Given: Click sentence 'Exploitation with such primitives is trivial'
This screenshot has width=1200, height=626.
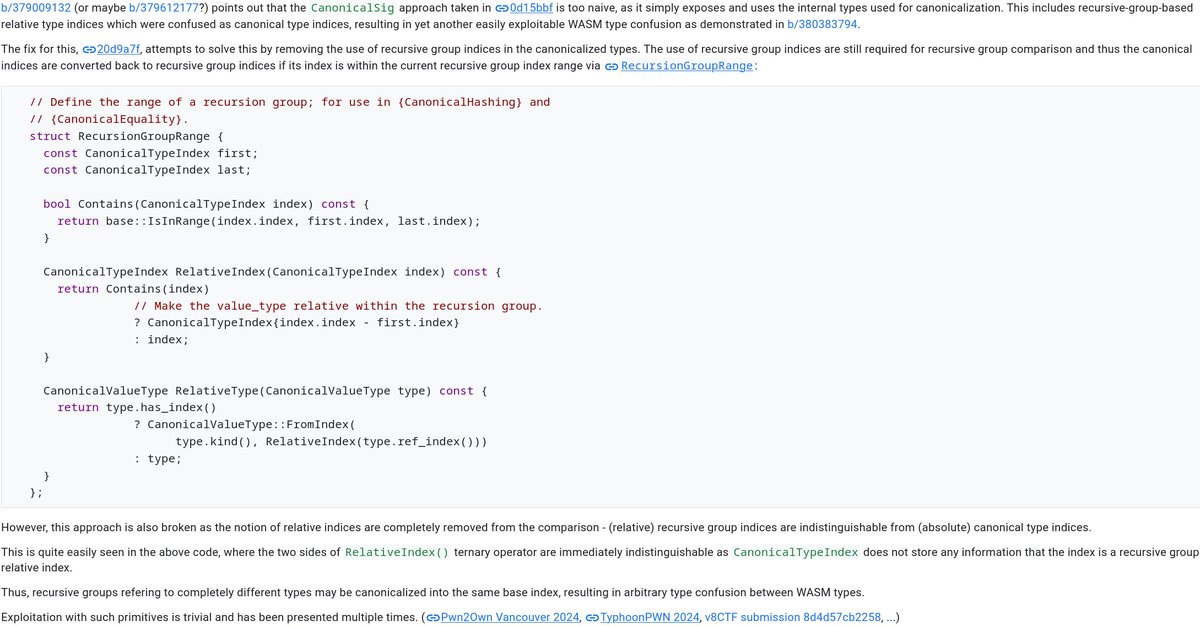Looking at the screenshot, I should click(207, 617).
